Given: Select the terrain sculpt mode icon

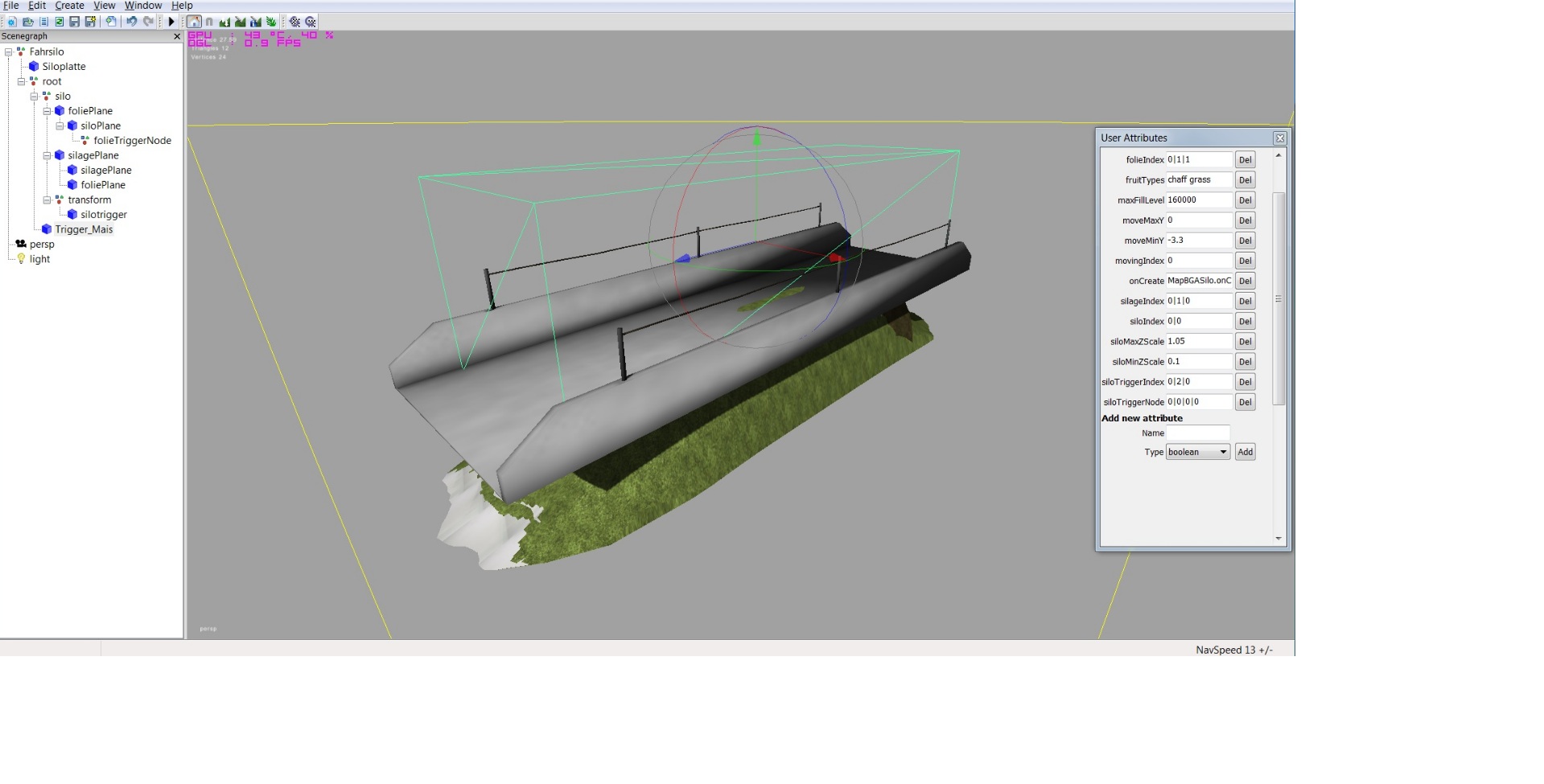Looking at the screenshot, I should 224,22.
